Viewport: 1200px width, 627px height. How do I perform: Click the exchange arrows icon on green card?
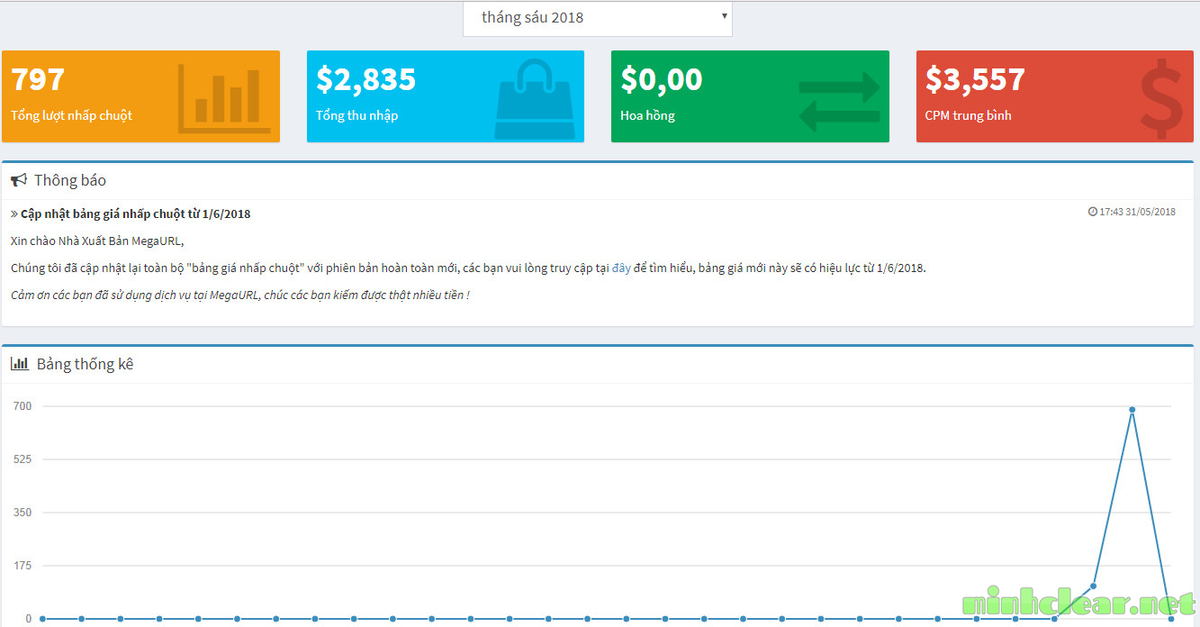840,102
